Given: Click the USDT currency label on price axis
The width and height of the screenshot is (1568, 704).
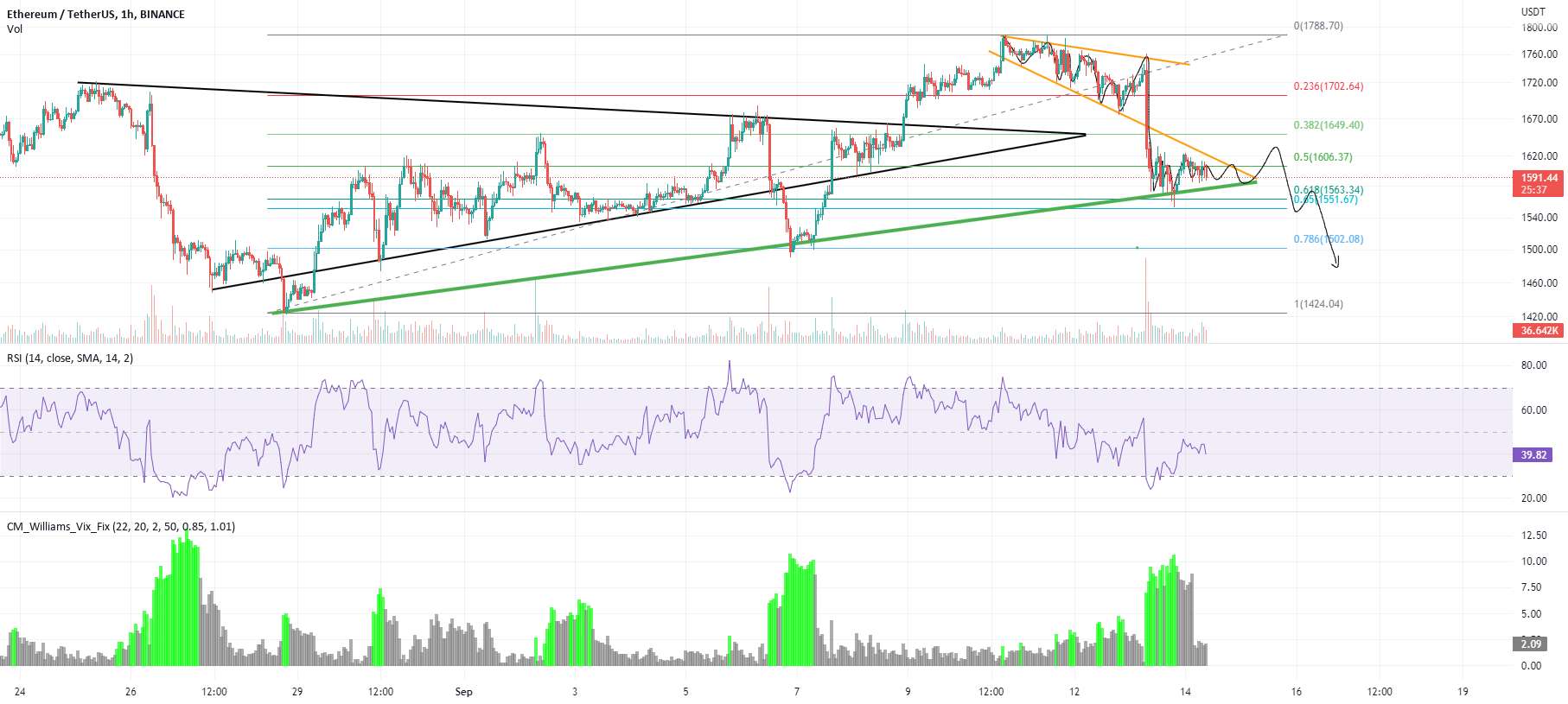Looking at the screenshot, I should [x=1533, y=12].
